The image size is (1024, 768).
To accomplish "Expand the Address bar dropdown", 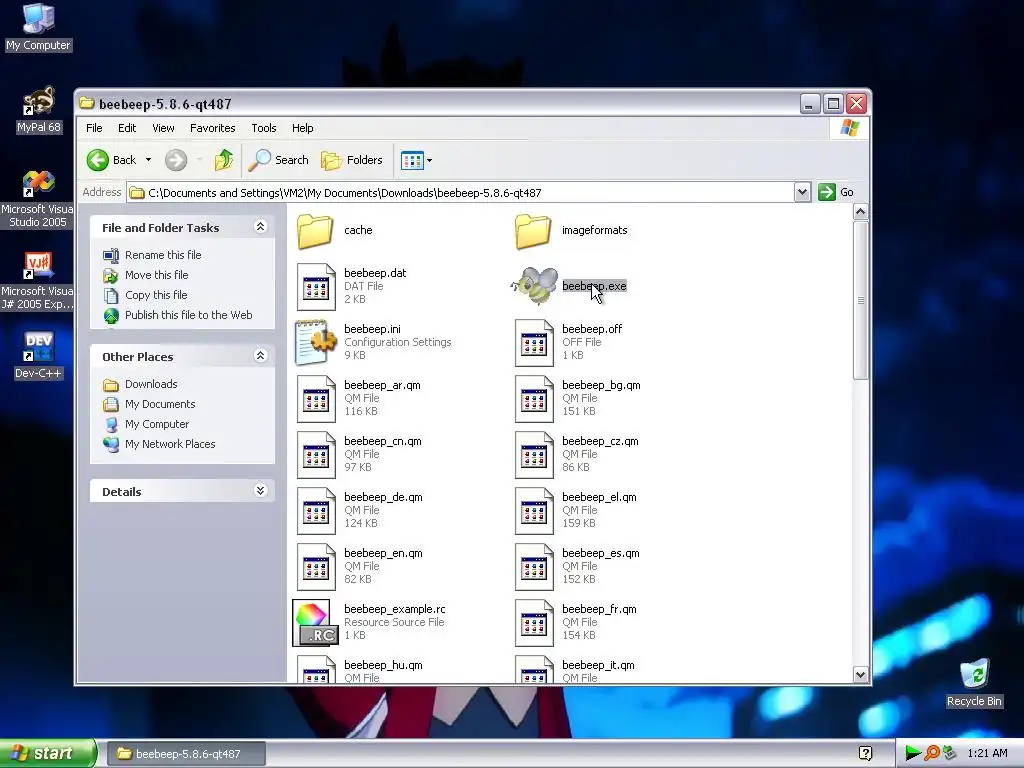I will coord(803,192).
